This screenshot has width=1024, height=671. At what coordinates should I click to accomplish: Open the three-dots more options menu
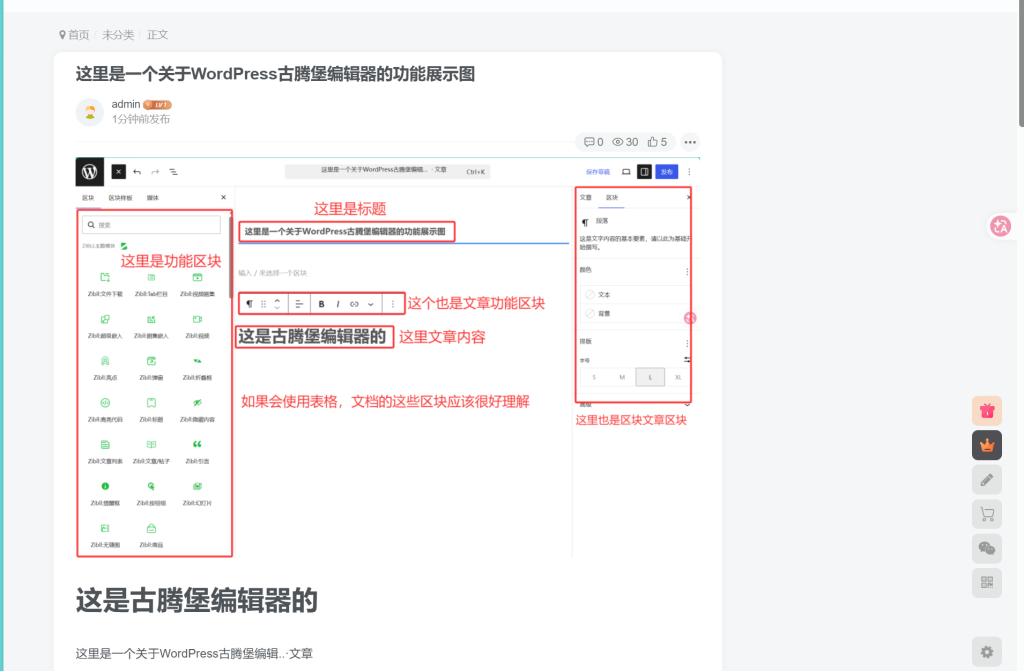point(690,142)
